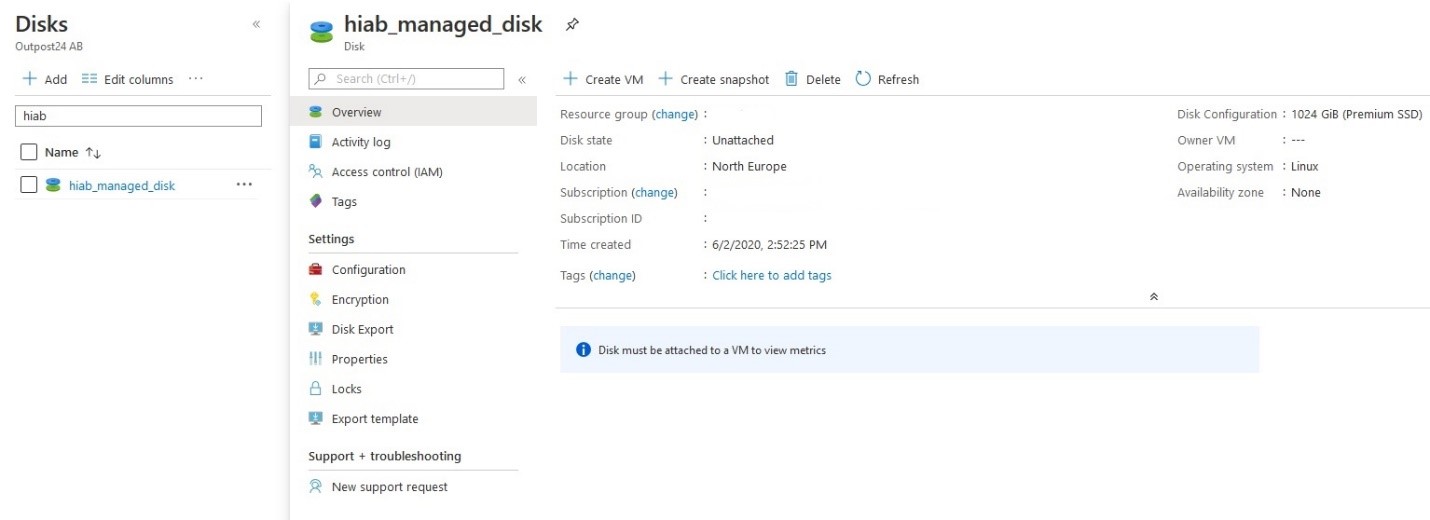Screen dimensions: 1430x520
Task: Select the Overview menu item
Action: coord(356,112)
